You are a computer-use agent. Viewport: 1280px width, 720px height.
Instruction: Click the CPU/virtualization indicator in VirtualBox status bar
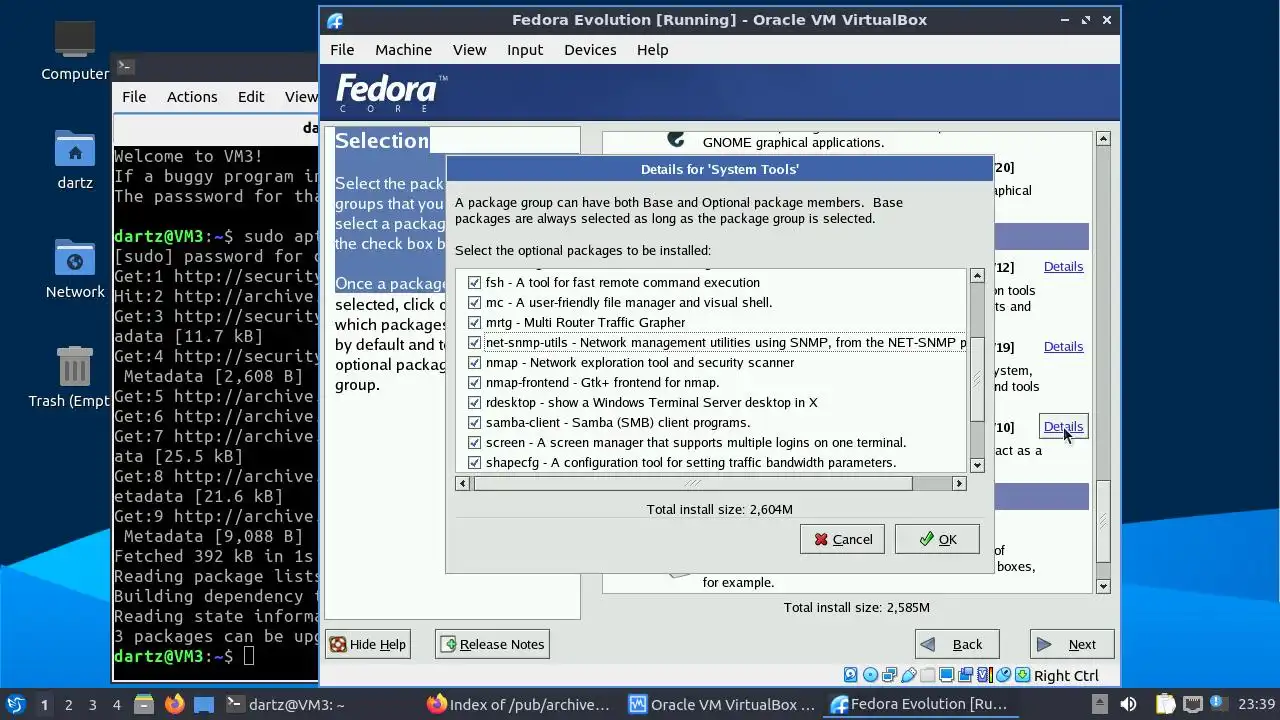coord(985,675)
